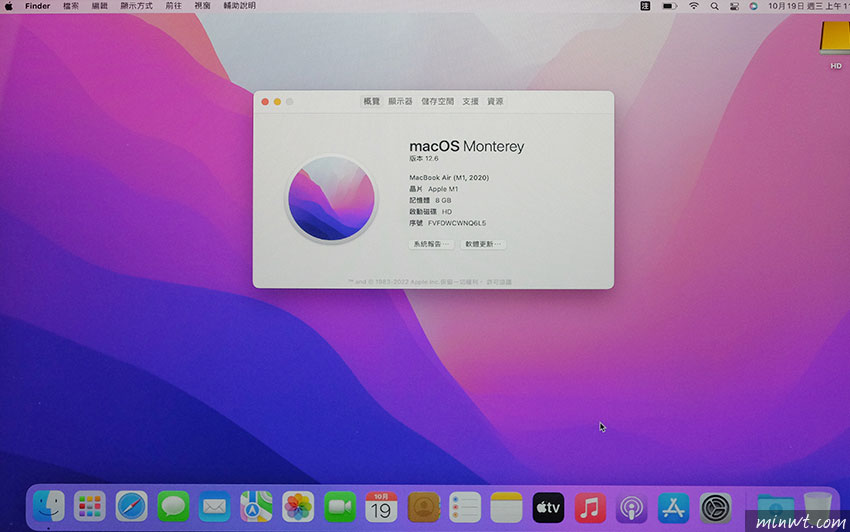Open Control Center in menu bar

734,6
